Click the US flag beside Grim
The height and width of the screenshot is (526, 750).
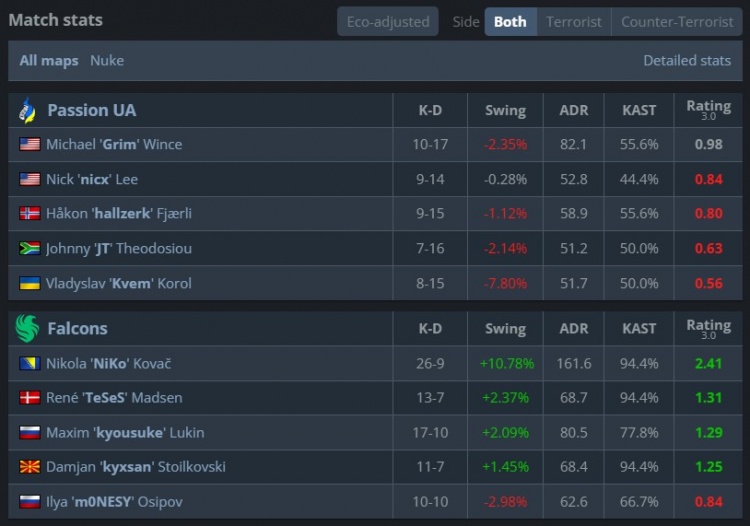coord(29,144)
